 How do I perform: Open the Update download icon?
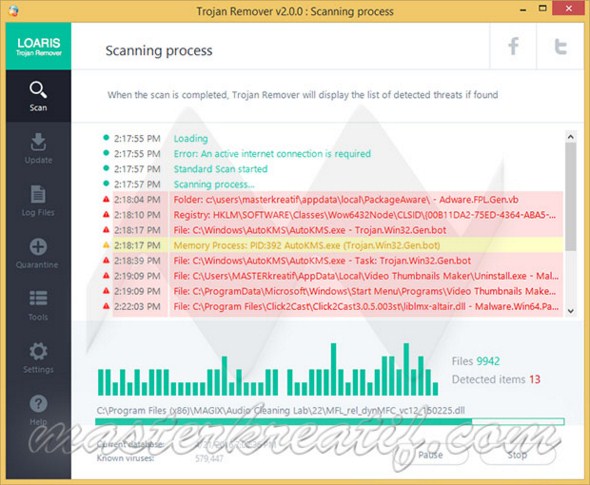(38, 142)
